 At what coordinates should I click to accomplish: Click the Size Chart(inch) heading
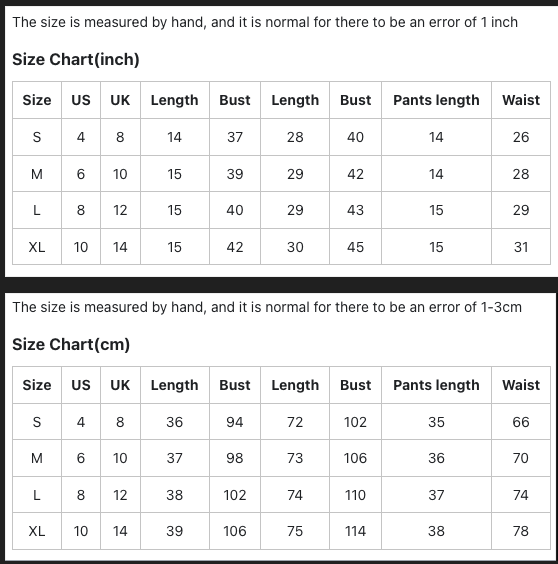tap(76, 59)
